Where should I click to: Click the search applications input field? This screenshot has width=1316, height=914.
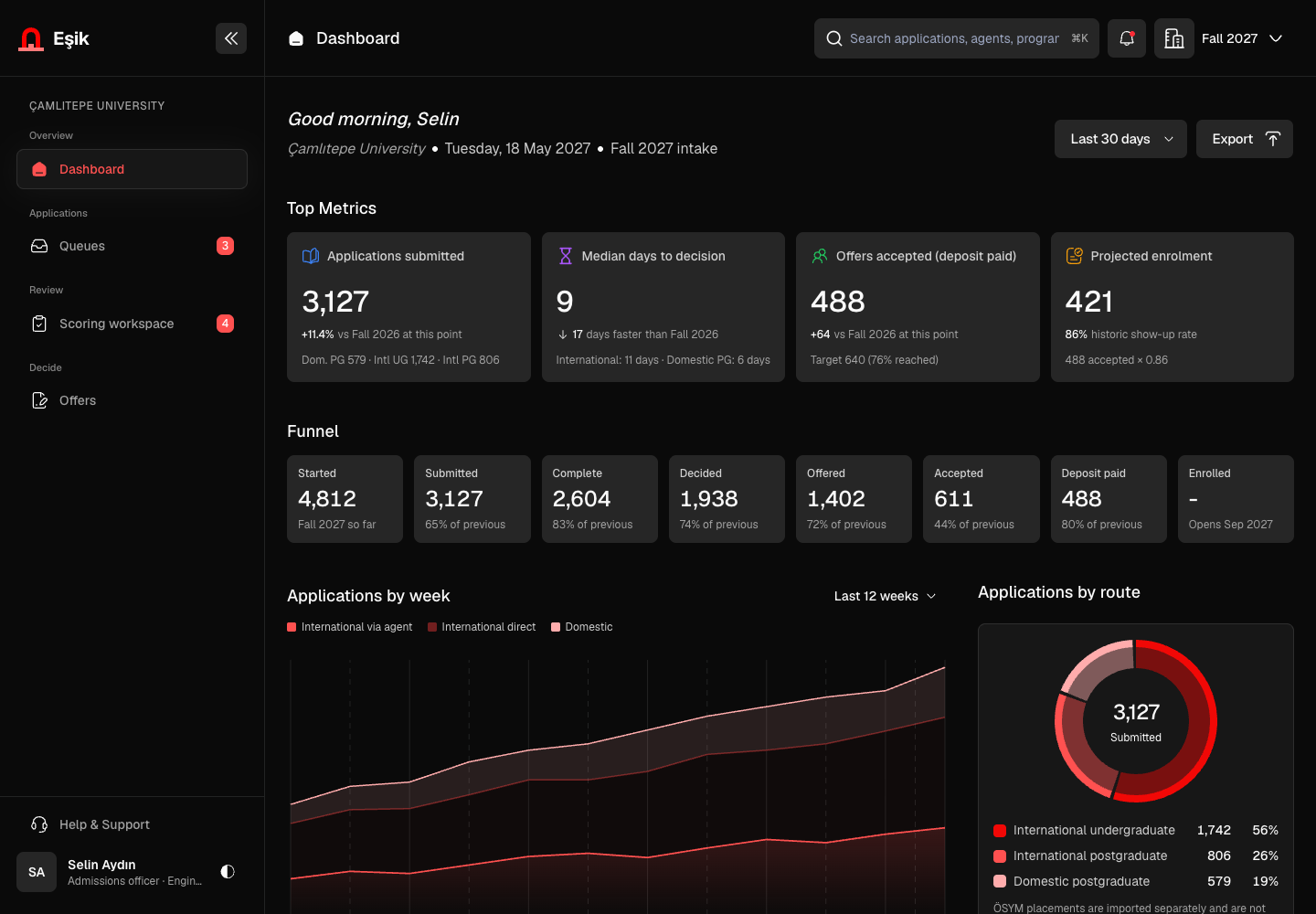point(957,38)
